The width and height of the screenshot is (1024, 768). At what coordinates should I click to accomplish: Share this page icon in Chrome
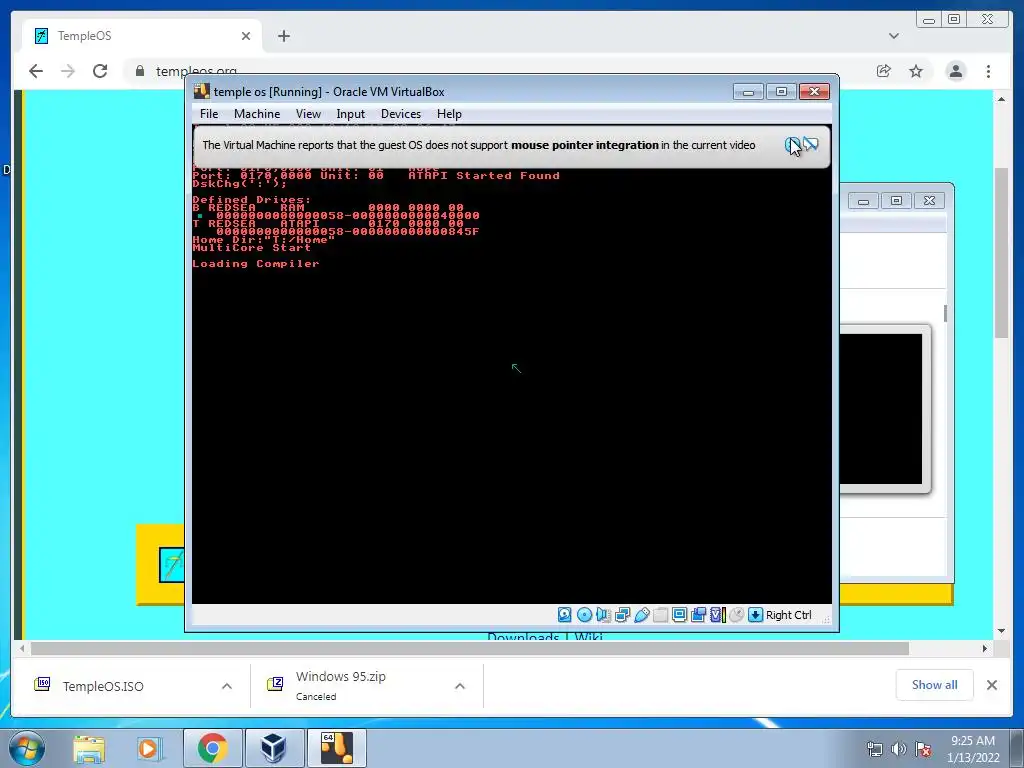[884, 71]
